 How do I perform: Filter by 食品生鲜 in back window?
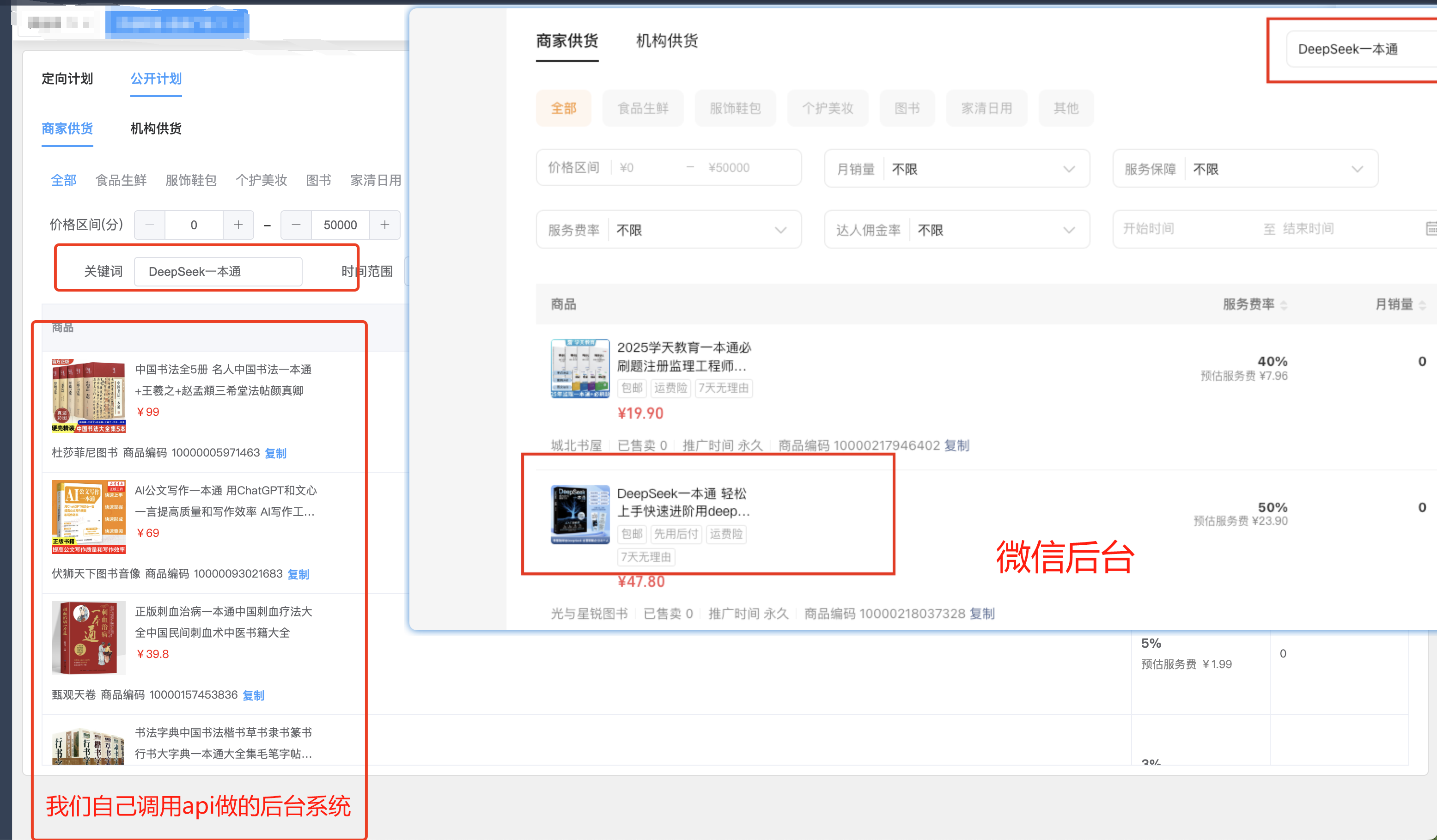(x=121, y=180)
